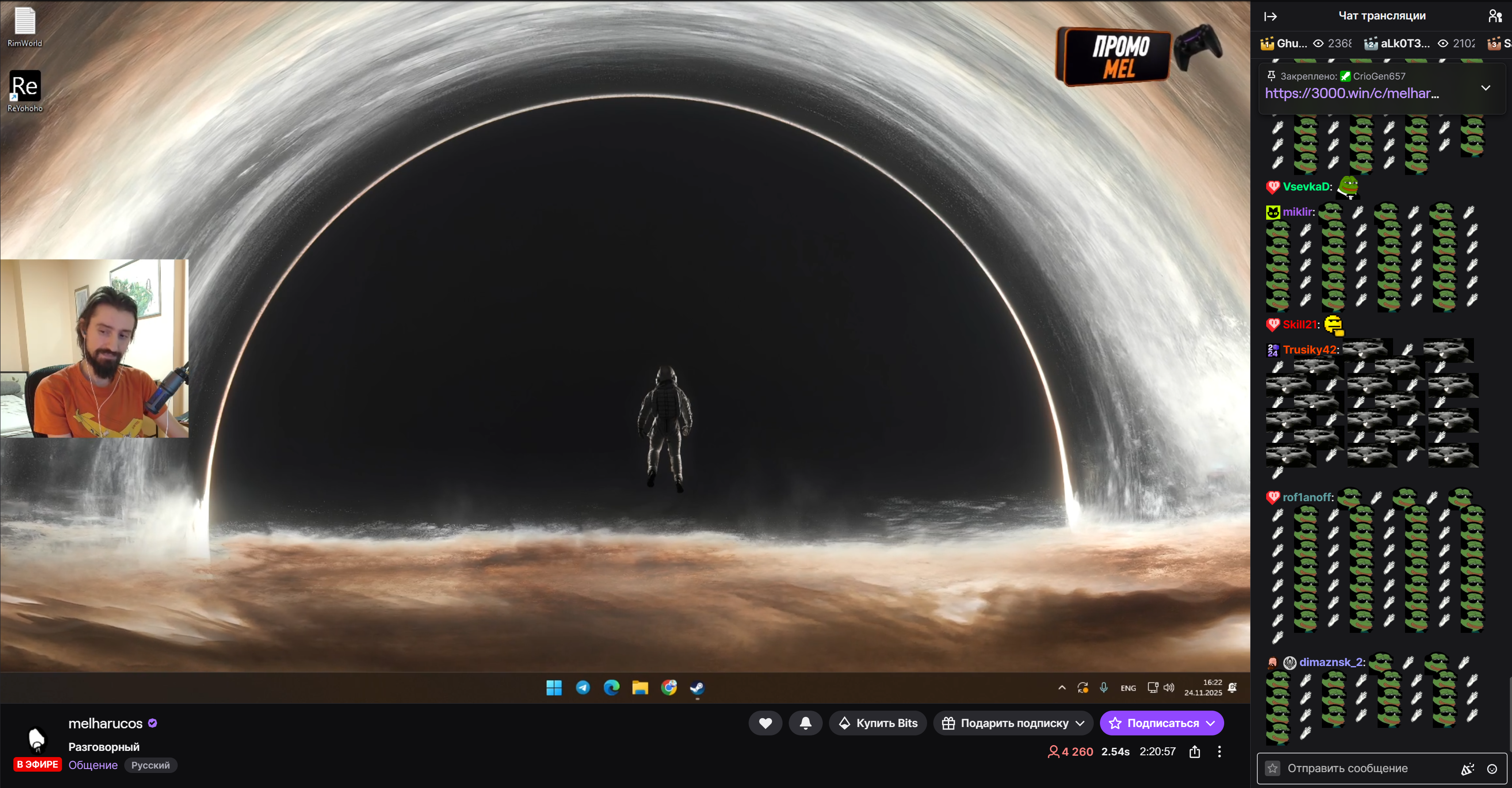Open VsevkaD's profile in chat
This screenshot has height=788, width=1512.
tap(1306, 187)
